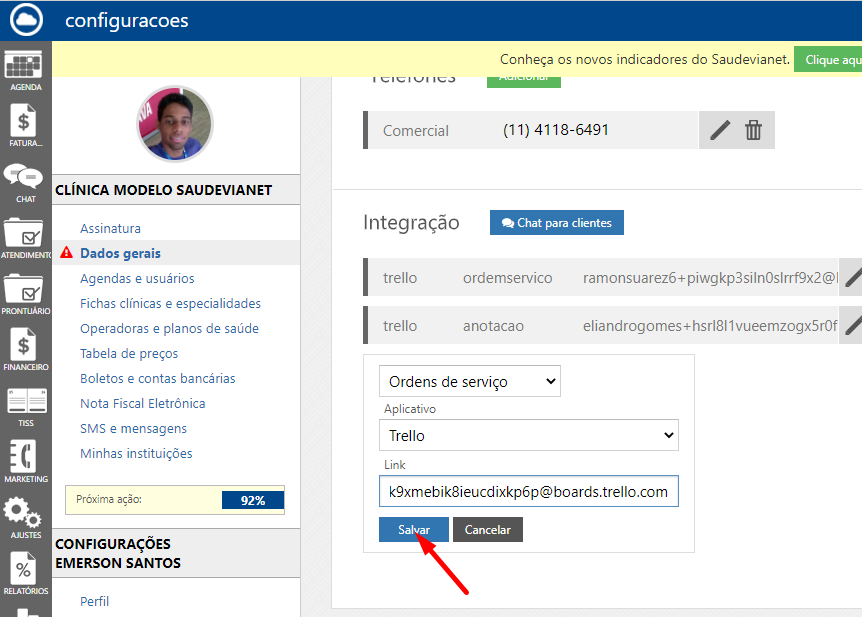Open the Aplicativo Trello dropdown
This screenshot has height=617, width=862.
529,435
